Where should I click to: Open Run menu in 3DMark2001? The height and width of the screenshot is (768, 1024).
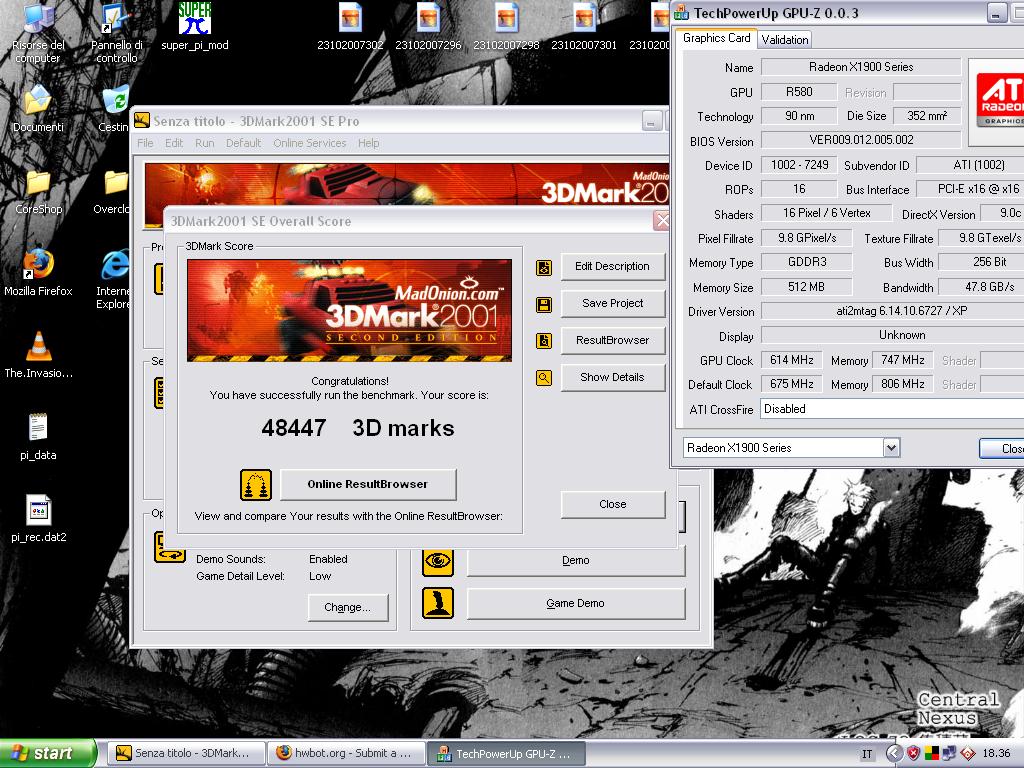(x=204, y=143)
